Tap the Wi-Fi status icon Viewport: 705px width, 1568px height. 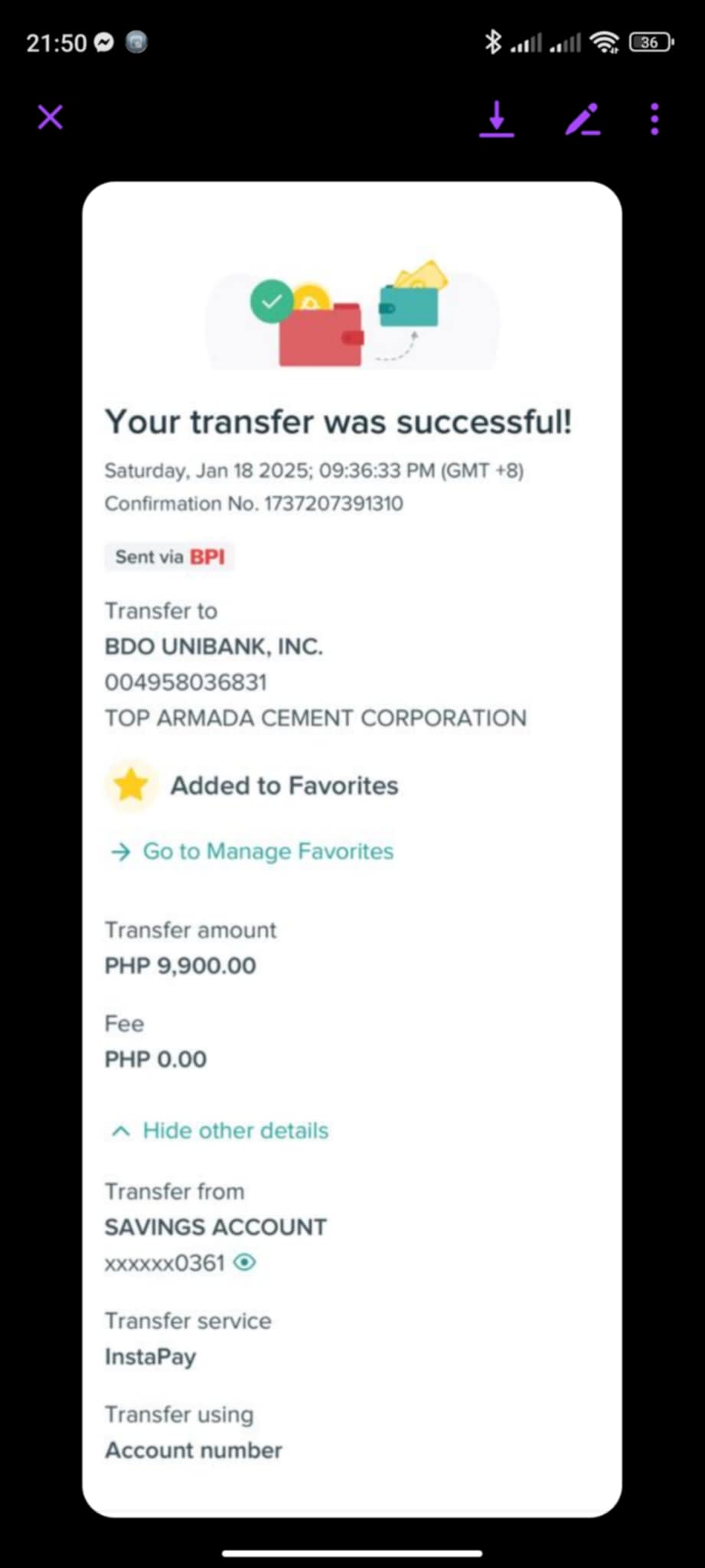[605, 42]
